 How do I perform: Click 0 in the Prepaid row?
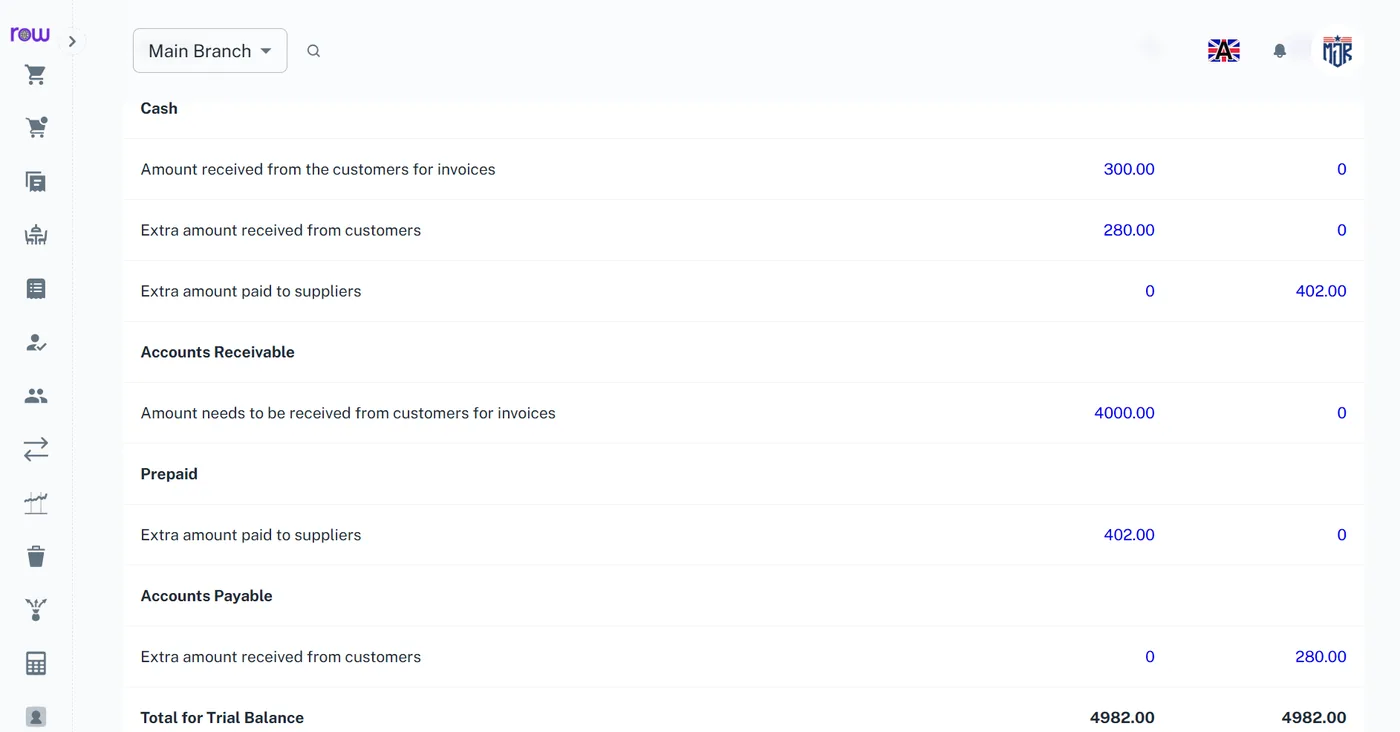1342,535
